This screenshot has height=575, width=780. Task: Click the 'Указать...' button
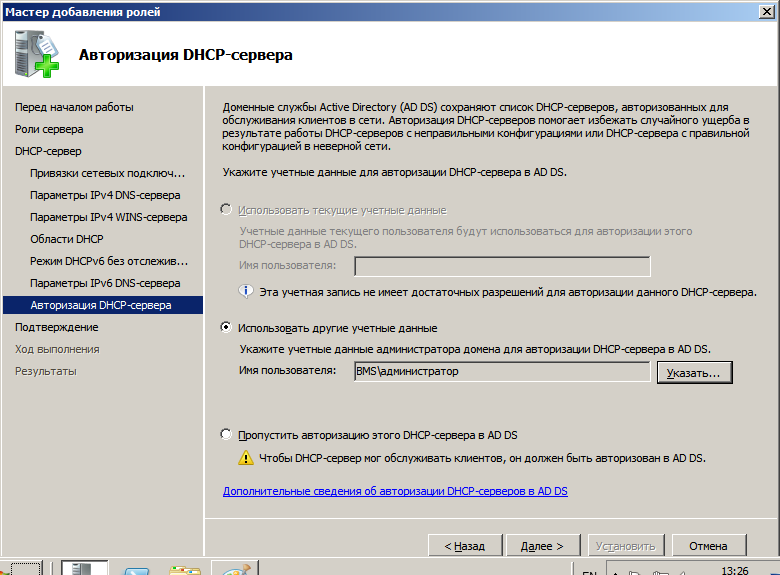point(694,373)
